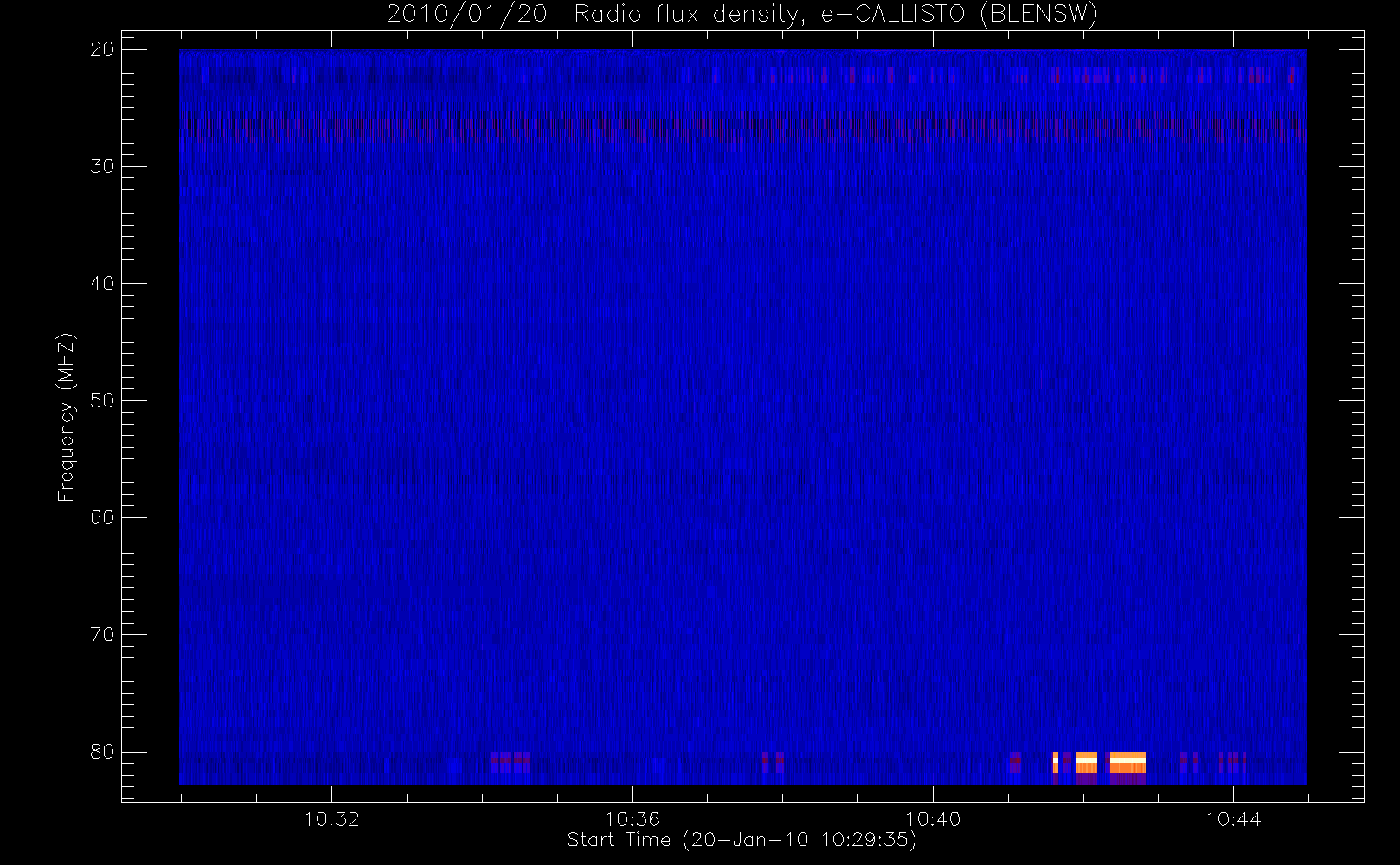Click the frequency tick label 30
The height and width of the screenshot is (865, 1400).
pos(102,166)
